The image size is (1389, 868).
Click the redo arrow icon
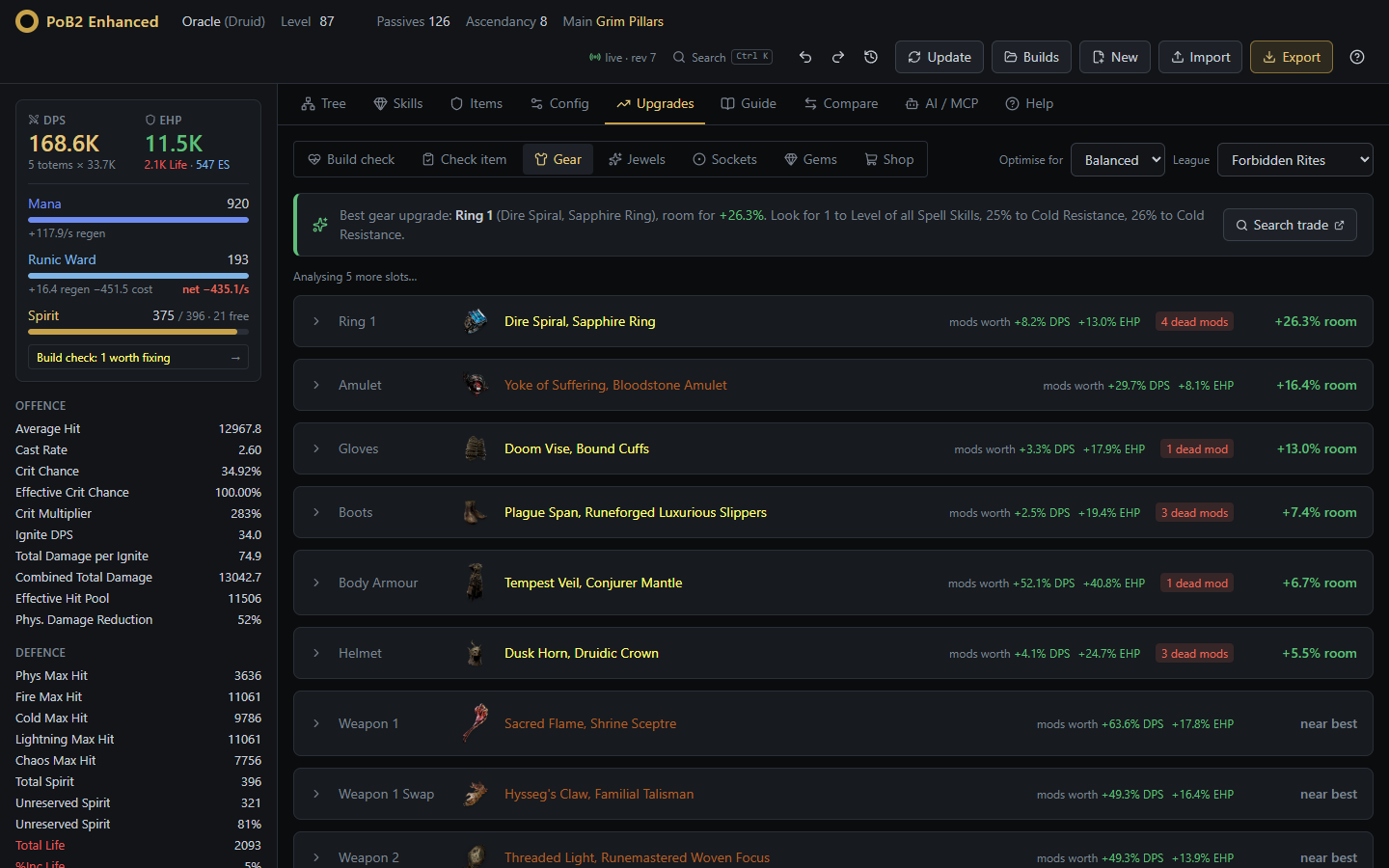[x=838, y=57]
